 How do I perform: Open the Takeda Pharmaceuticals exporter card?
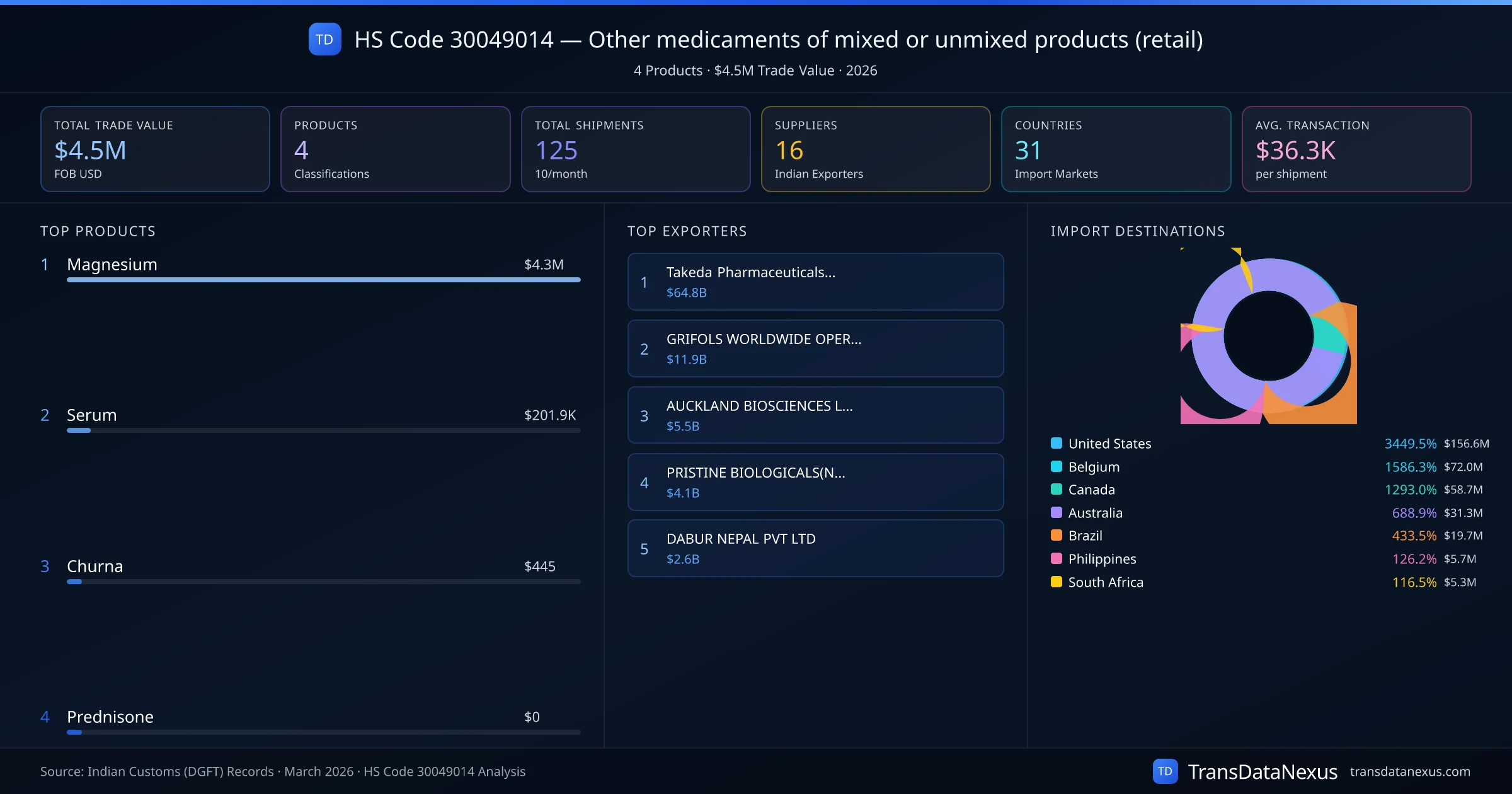[815, 282]
